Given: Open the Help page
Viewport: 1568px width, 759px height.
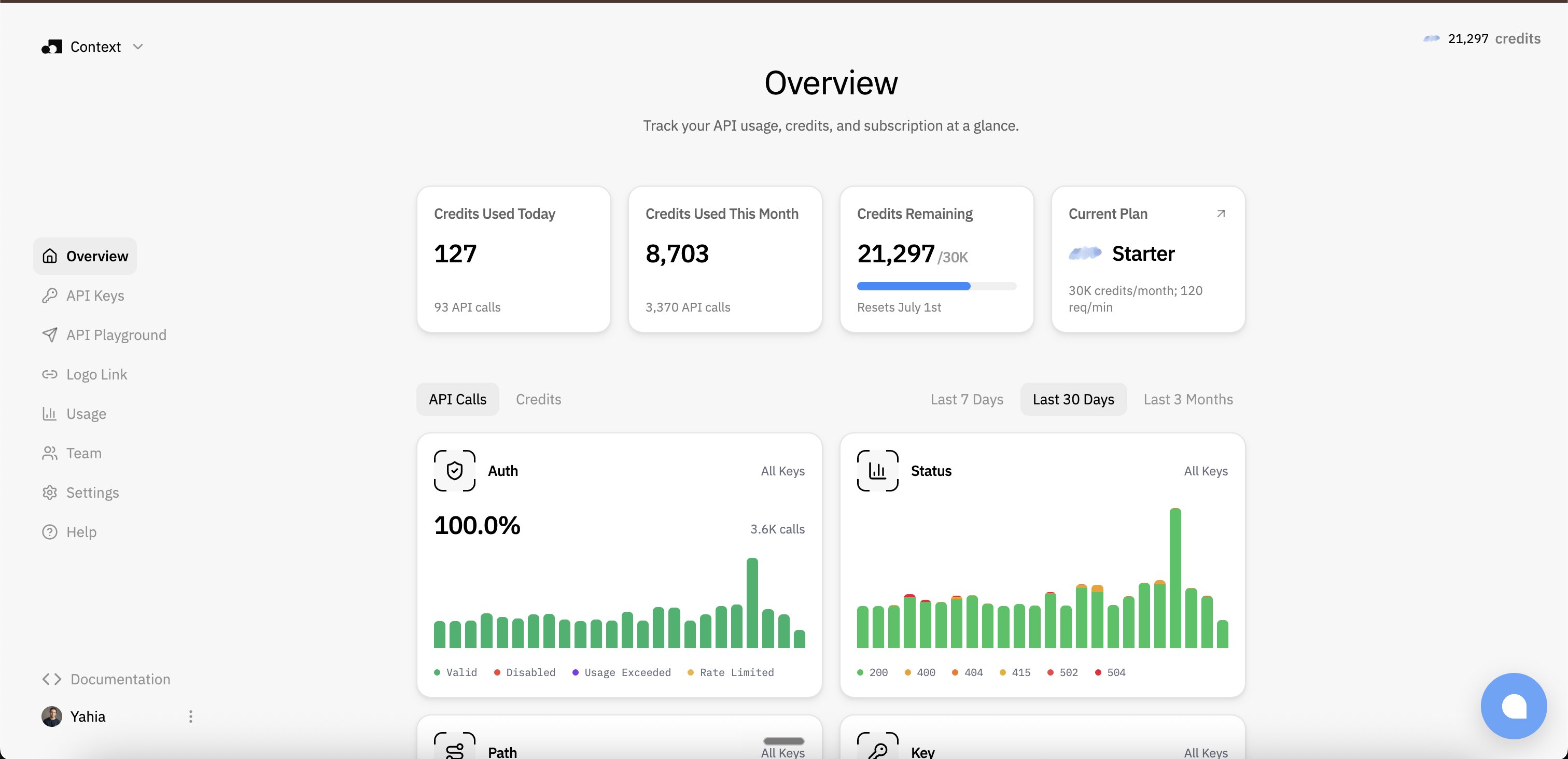Looking at the screenshot, I should (69, 532).
